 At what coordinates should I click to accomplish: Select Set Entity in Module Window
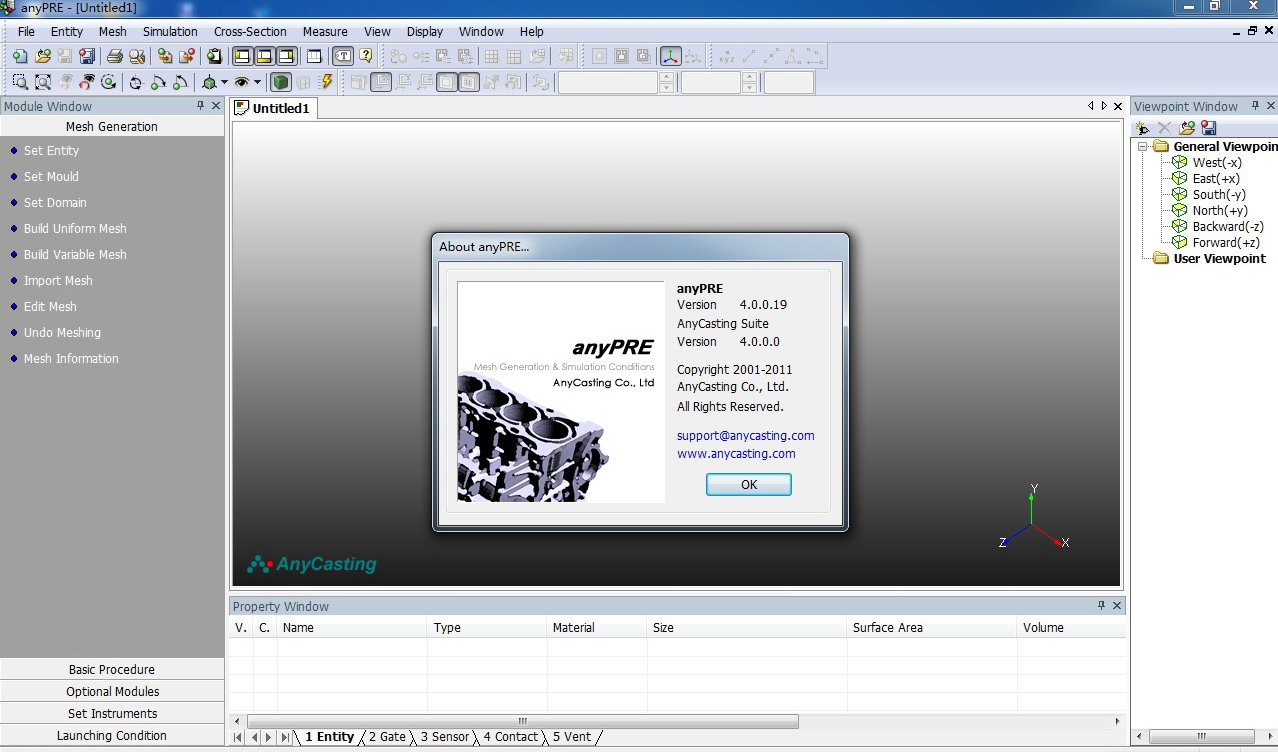click(x=51, y=151)
